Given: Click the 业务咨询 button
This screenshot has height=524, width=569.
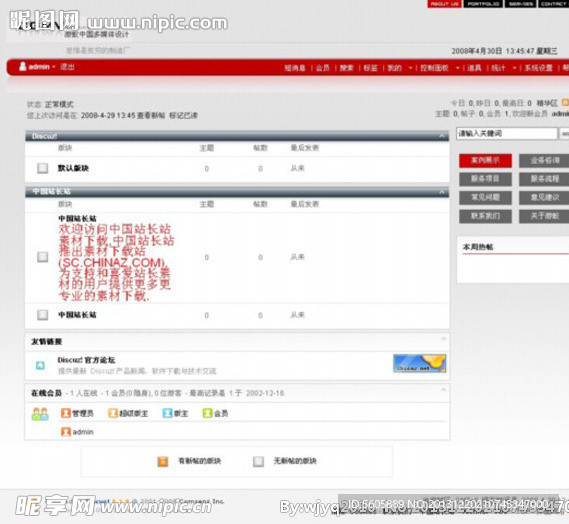Looking at the screenshot, I should point(544,160).
